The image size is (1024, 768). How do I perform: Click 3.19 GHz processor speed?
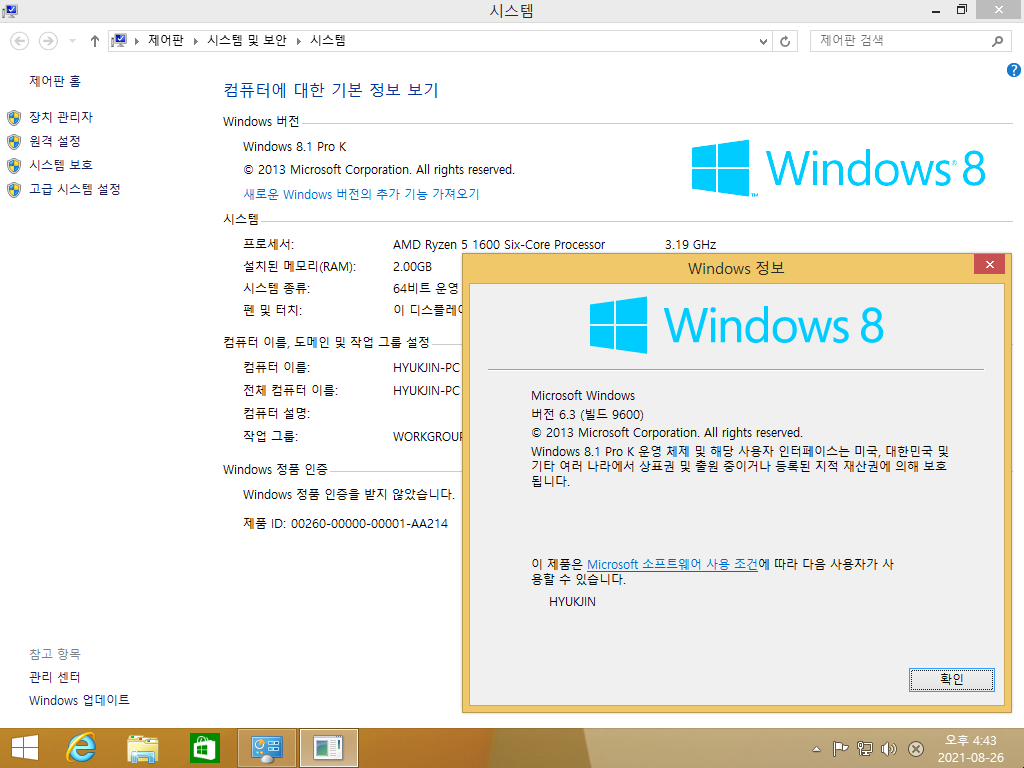click(x=690, y=245)
